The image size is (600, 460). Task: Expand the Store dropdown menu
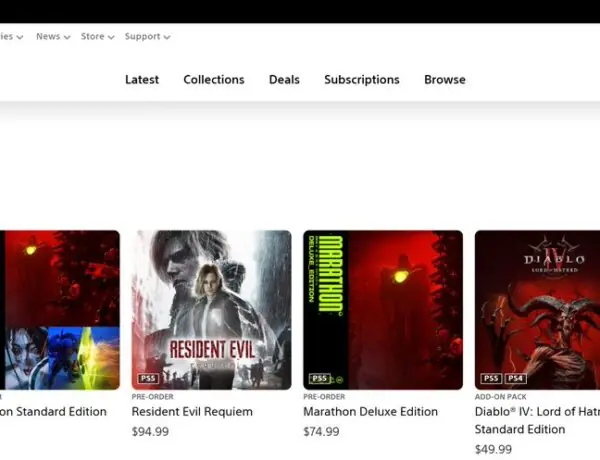98,36
